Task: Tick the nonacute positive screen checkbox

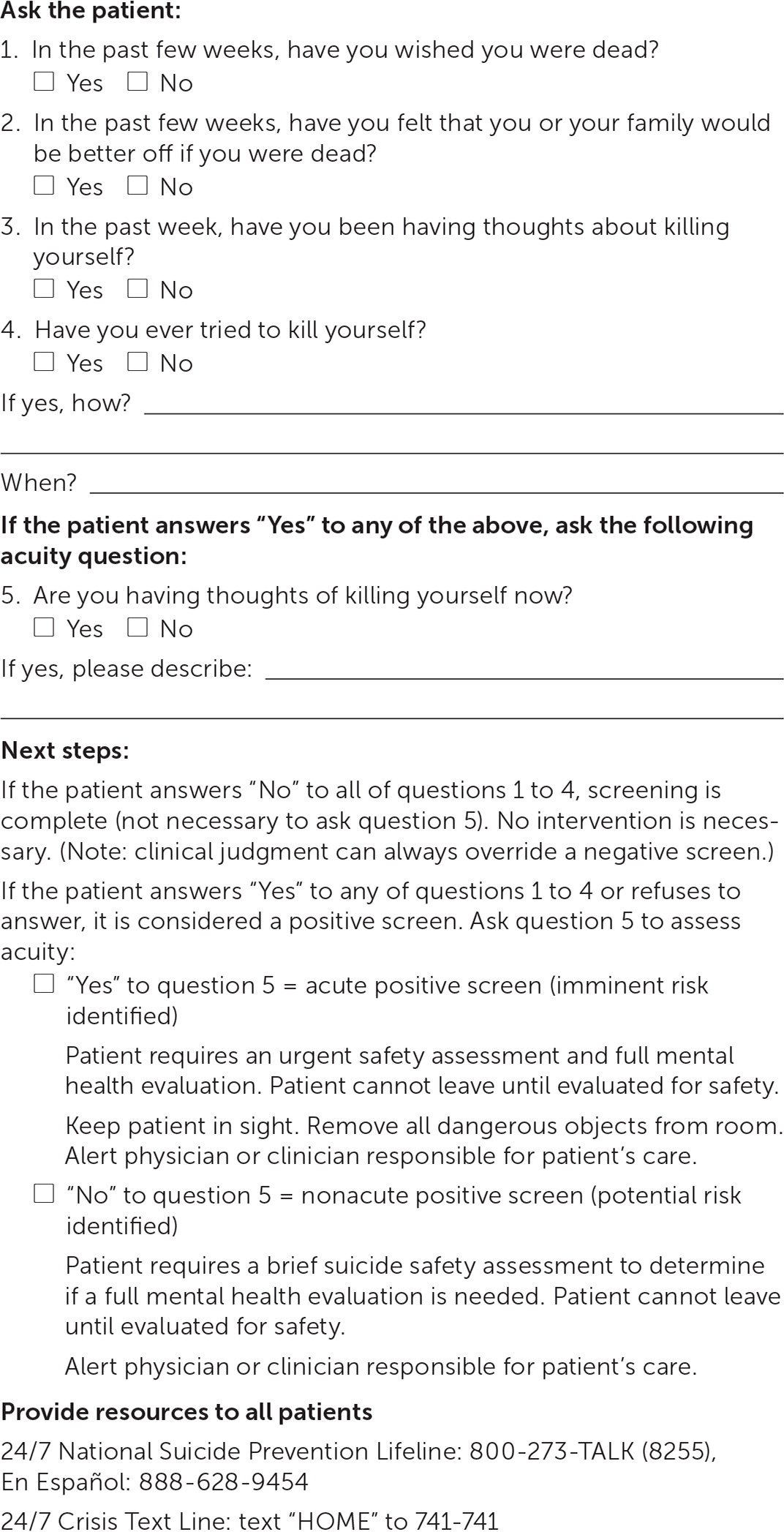Action: [x=44, y=1194]
